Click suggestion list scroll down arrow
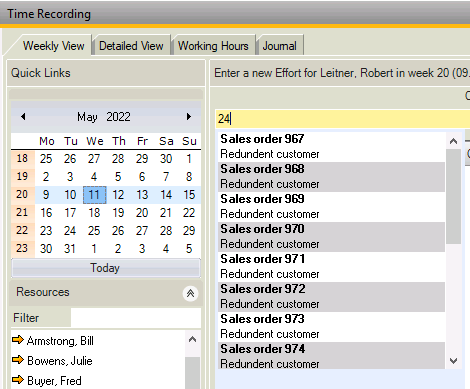The image size is (470, 389). click(x=453, y=361)
